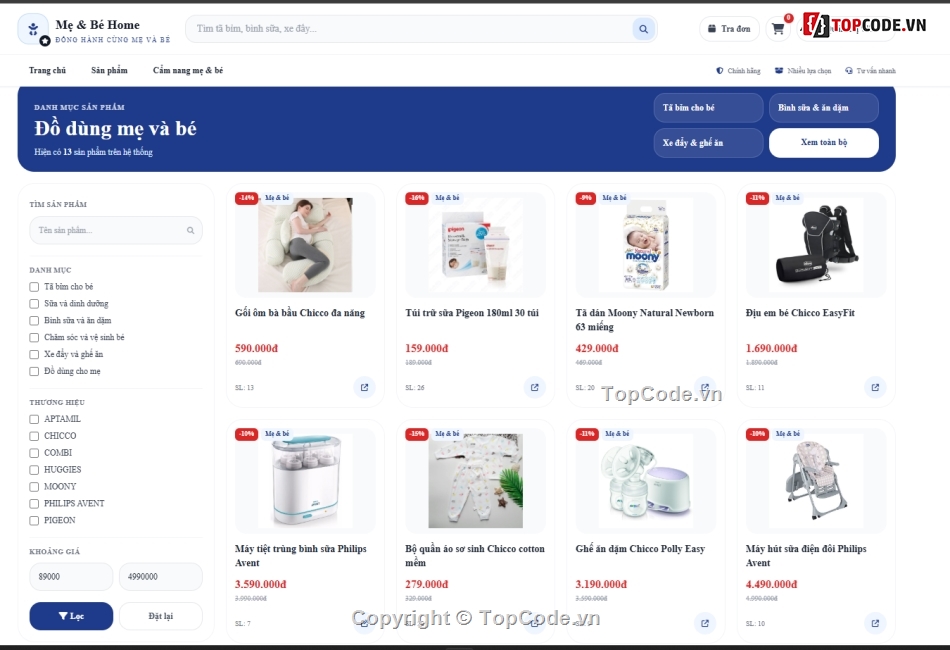Open Gối ôm bà bầu Chicco product image
This screenshot has height=650, width=950.
(x=305, y=245)
